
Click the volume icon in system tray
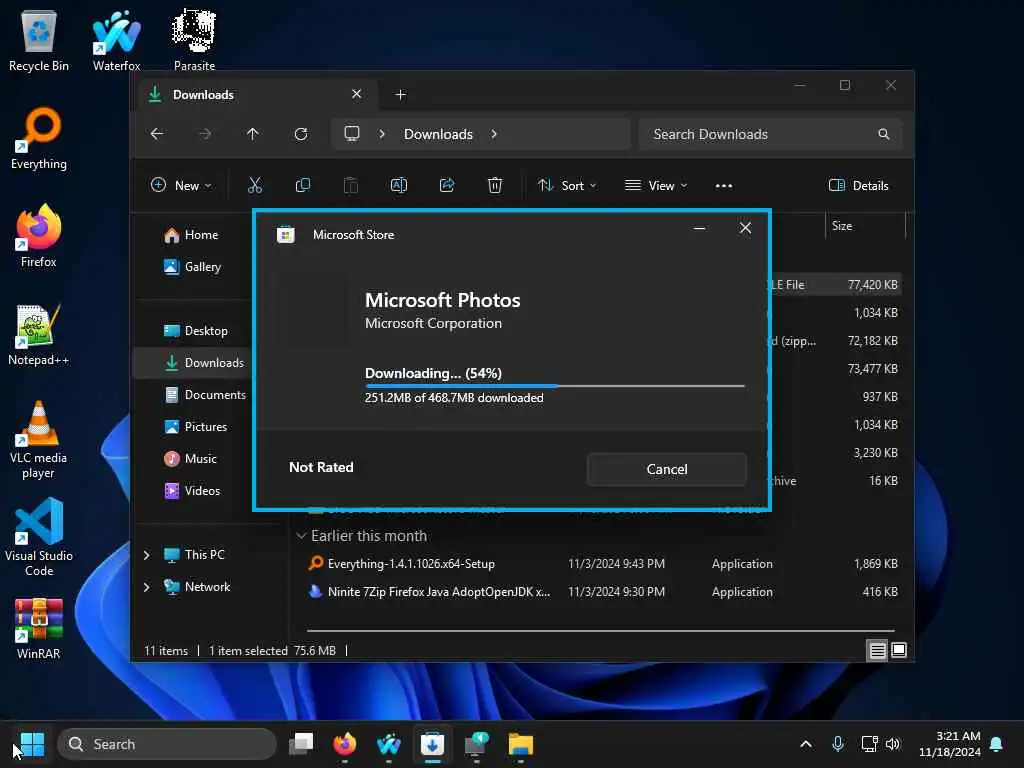(x=893, y=744)
